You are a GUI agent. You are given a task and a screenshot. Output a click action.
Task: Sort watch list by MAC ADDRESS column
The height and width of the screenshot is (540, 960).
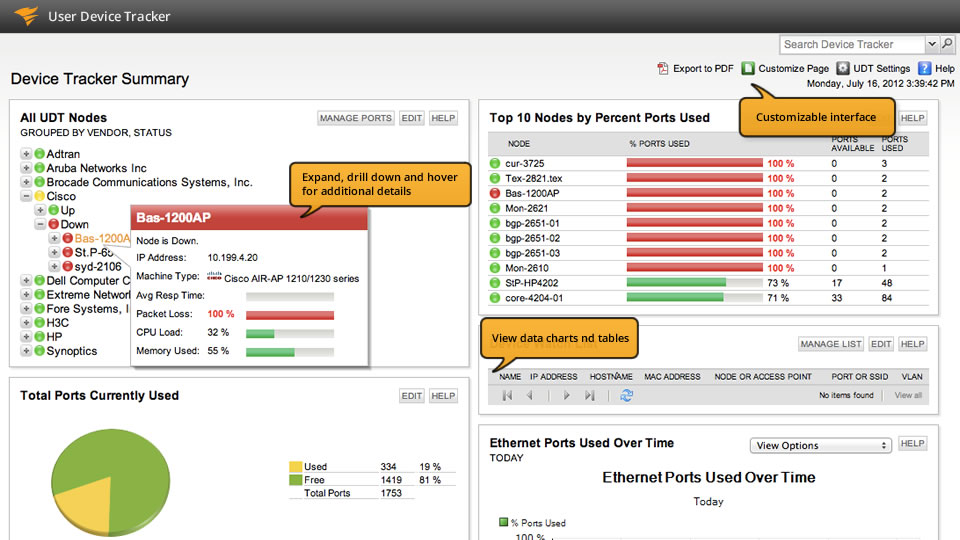tap(672, 377)
